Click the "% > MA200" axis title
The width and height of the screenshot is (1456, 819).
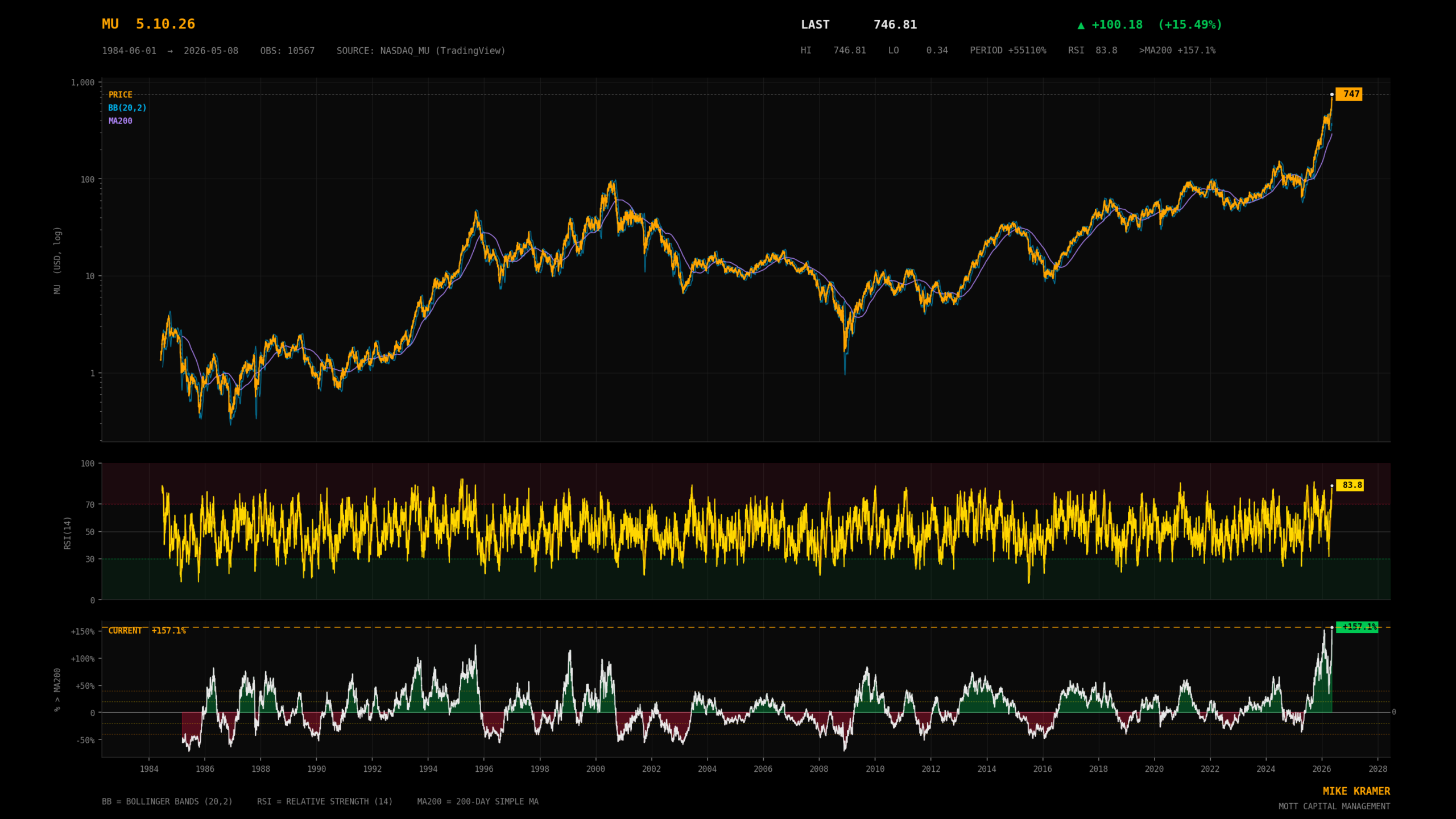[57, 689]
